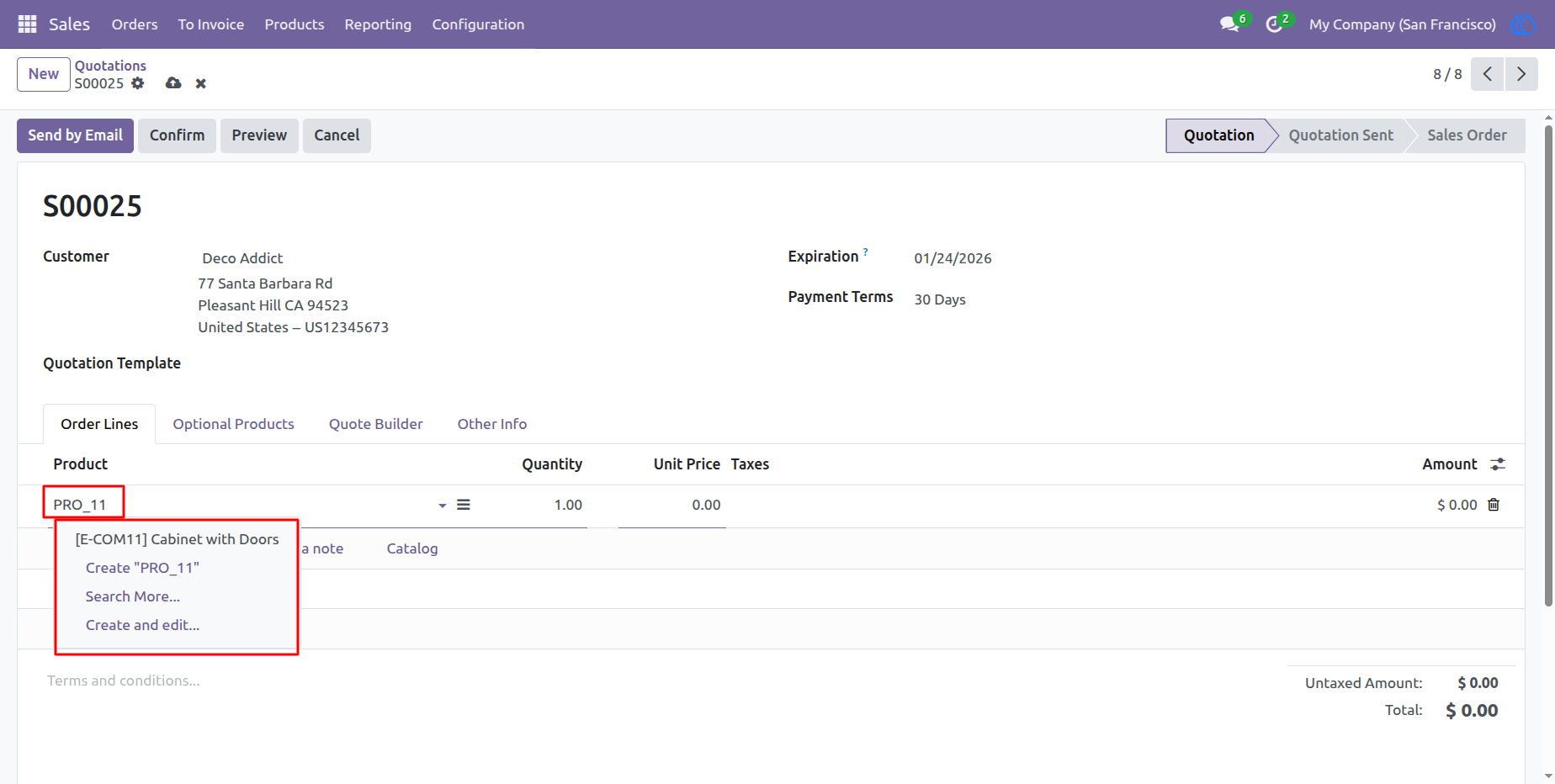Switch to the Optional Products tab
The width and height of the screenshot is (1555, 784).
[234, 424]
